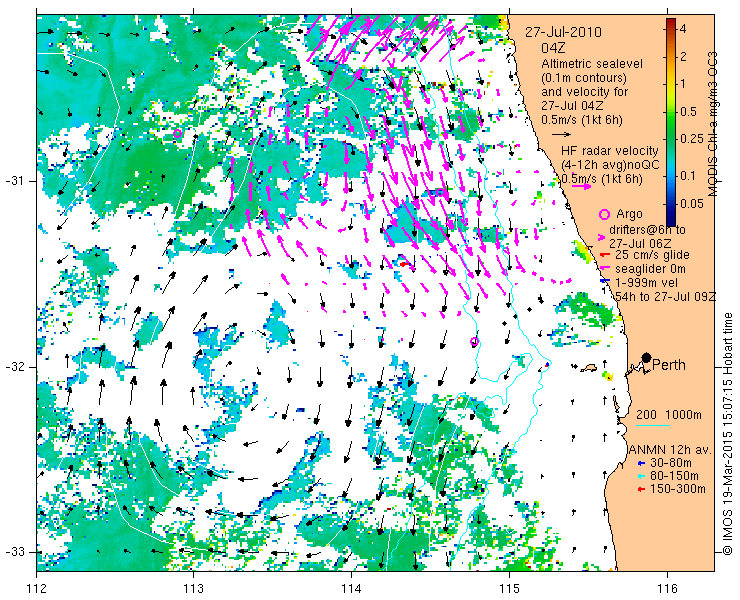Click the Perth label text

(x=669, y=365)
